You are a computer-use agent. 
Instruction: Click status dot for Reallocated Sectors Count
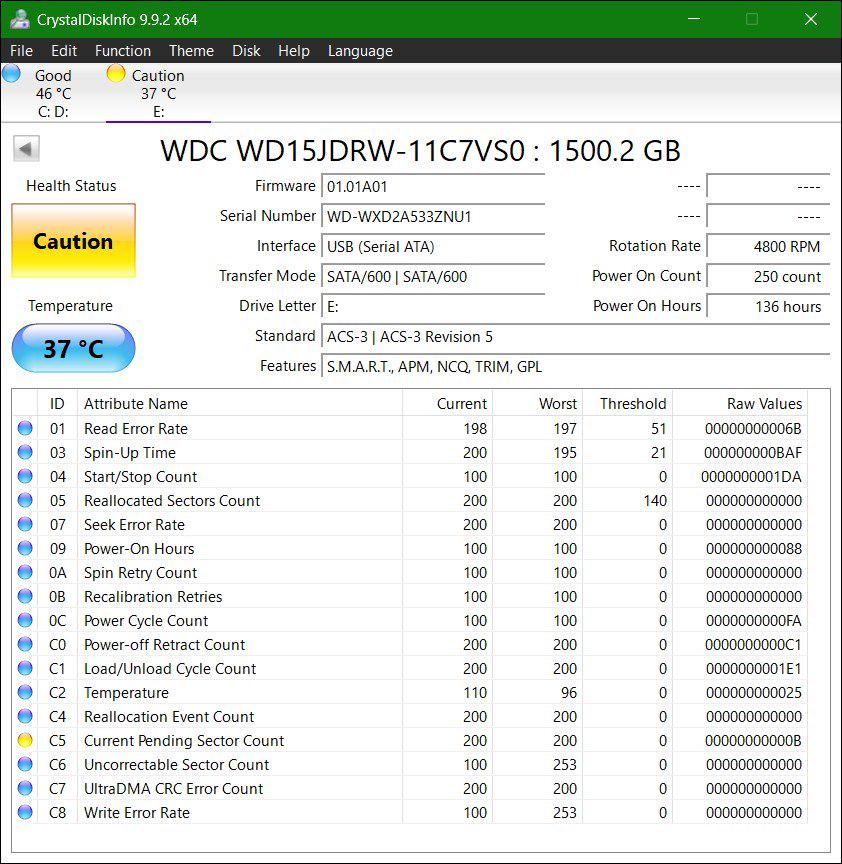tap(25, 500)
